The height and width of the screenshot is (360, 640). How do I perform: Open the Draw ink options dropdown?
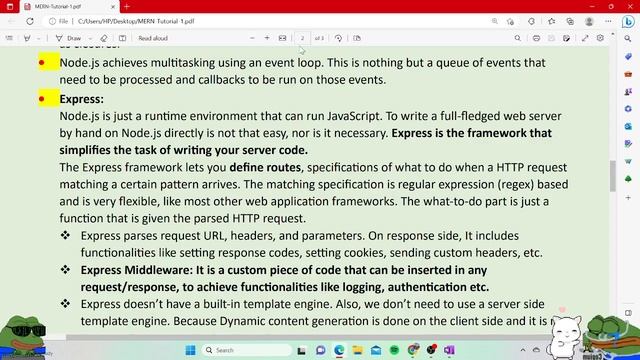click(x=90, y=38)
